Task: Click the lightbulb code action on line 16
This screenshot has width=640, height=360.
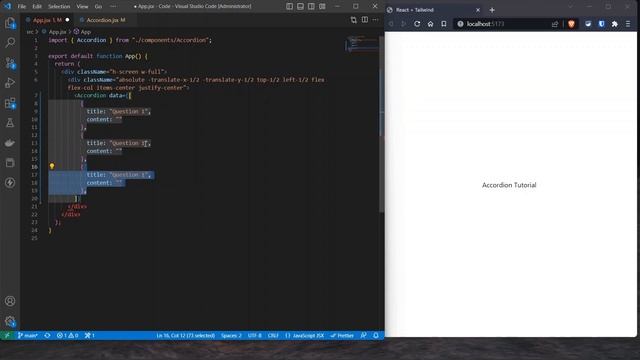Action: coord(52,166)
